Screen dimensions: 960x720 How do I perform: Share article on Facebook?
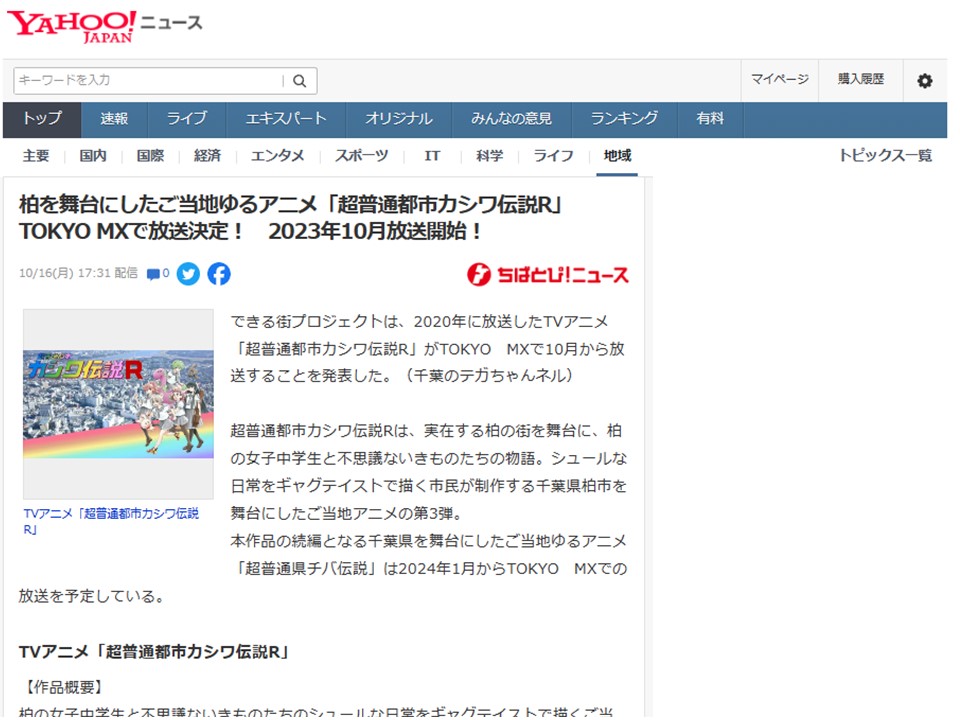pyautogui.click(x=219, y=274)
